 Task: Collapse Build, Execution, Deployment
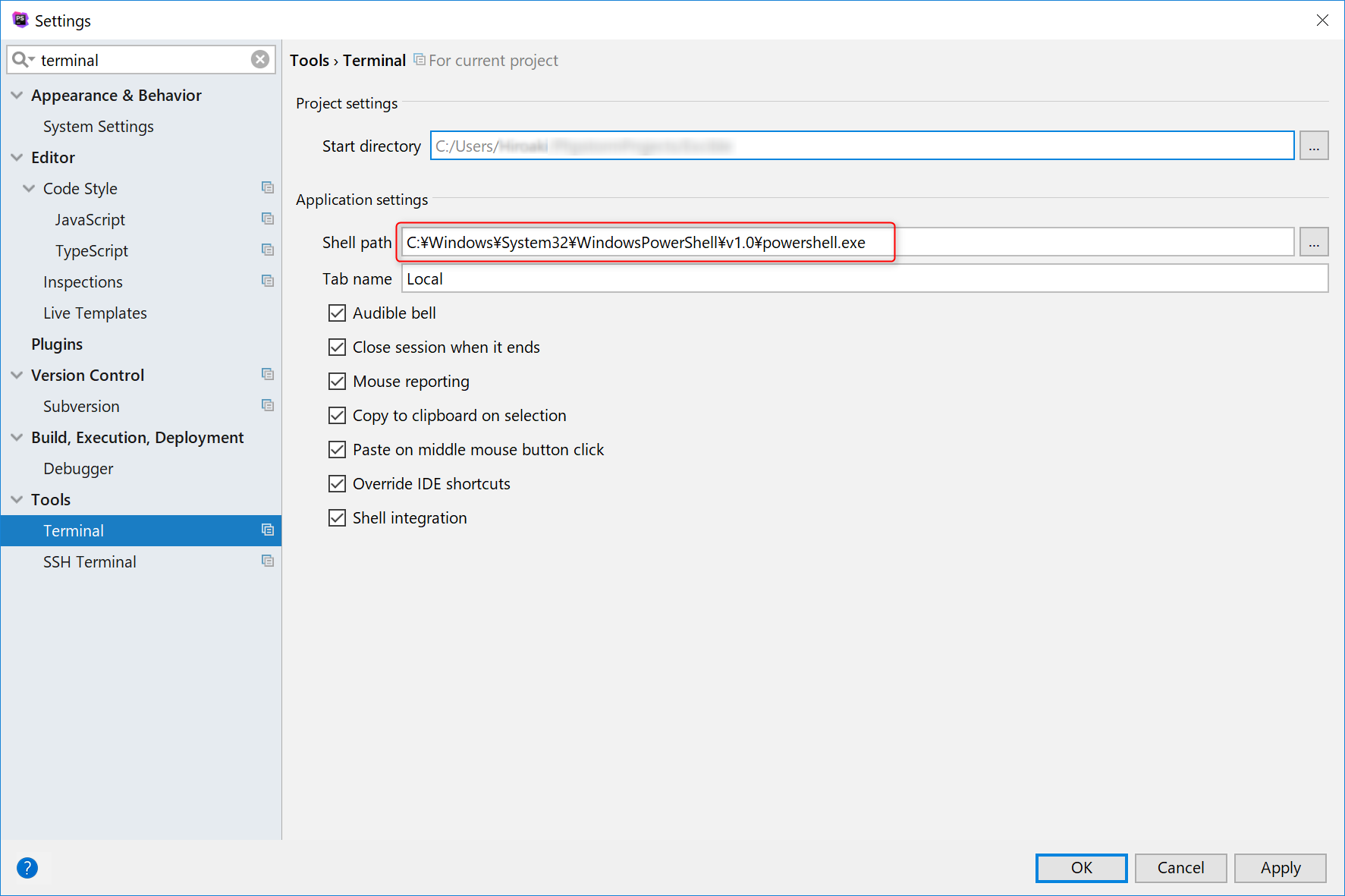(17, 437)
